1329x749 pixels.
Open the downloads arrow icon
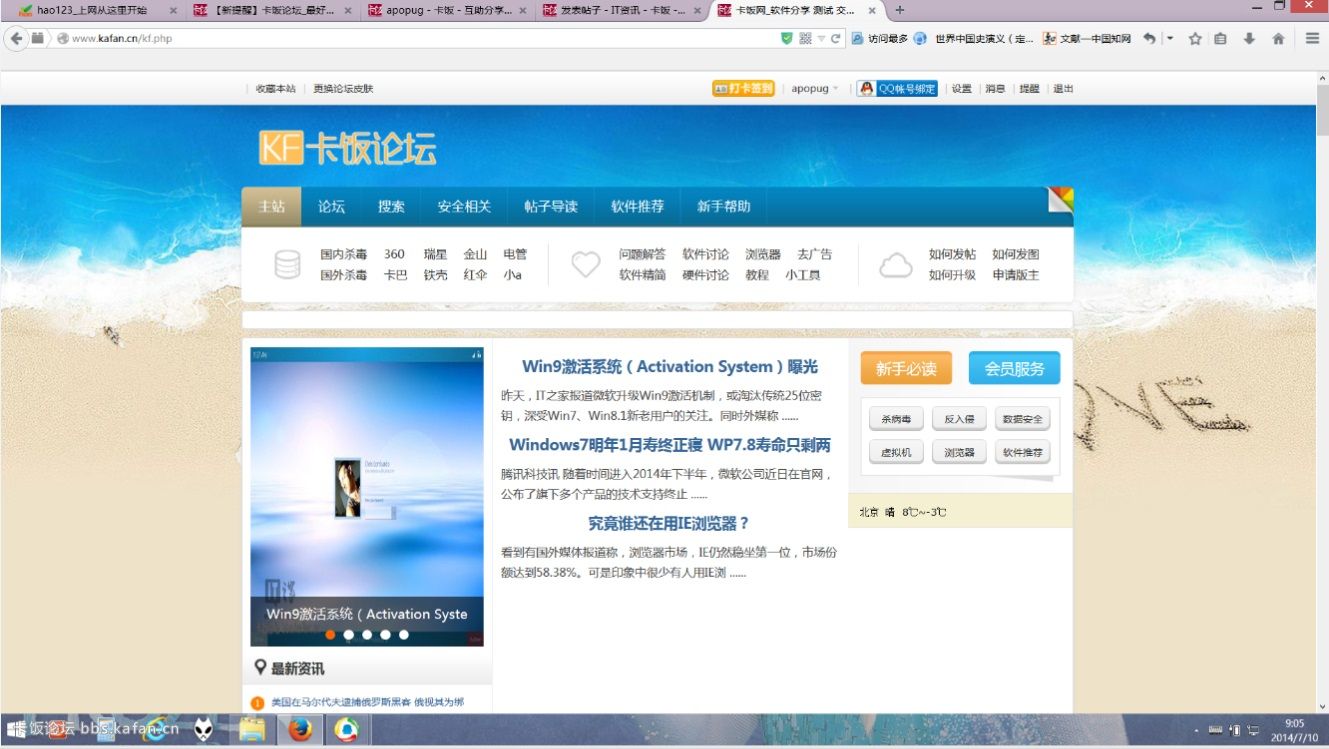(x=1249, y=39)
